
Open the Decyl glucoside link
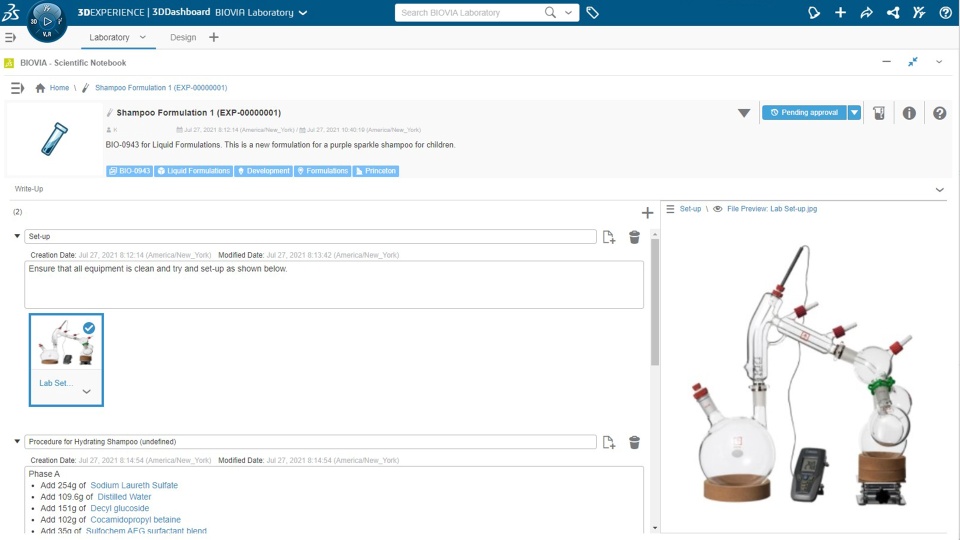(x=119, y=508)
